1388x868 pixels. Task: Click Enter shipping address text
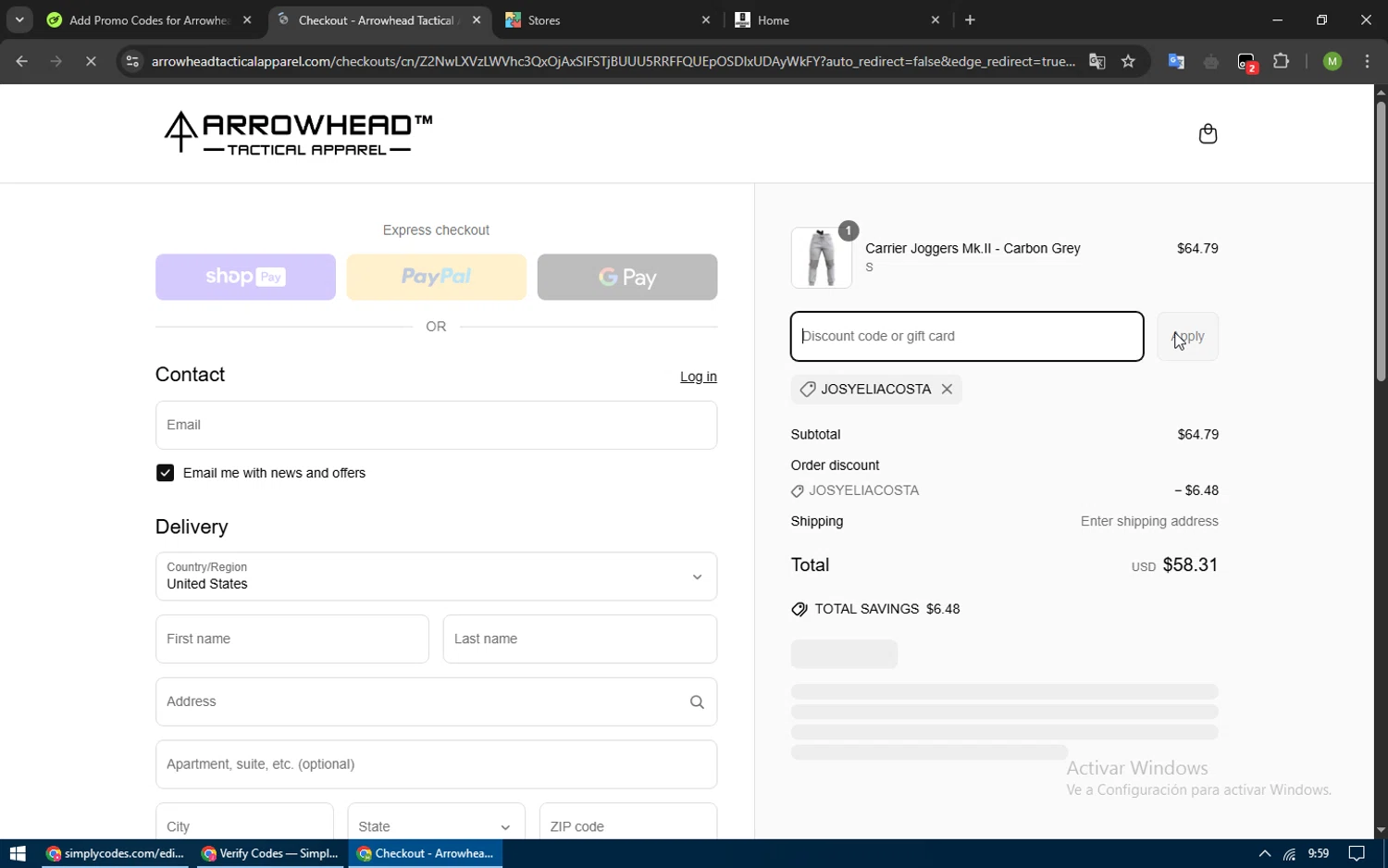point(1149,522)
